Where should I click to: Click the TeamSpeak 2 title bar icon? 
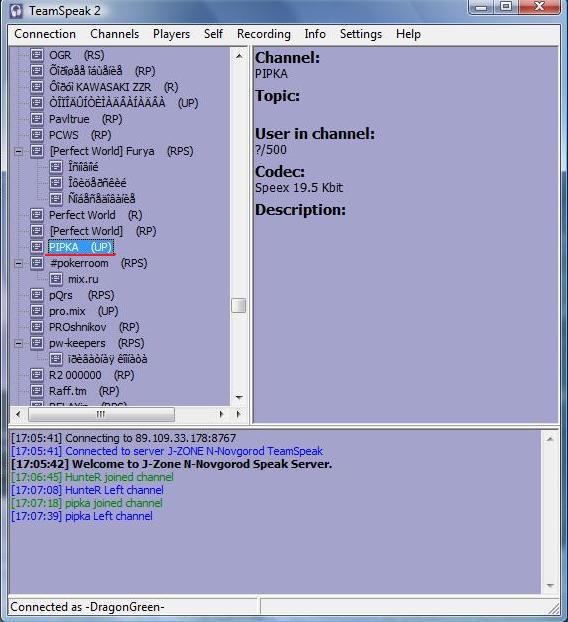pos(16,10)
